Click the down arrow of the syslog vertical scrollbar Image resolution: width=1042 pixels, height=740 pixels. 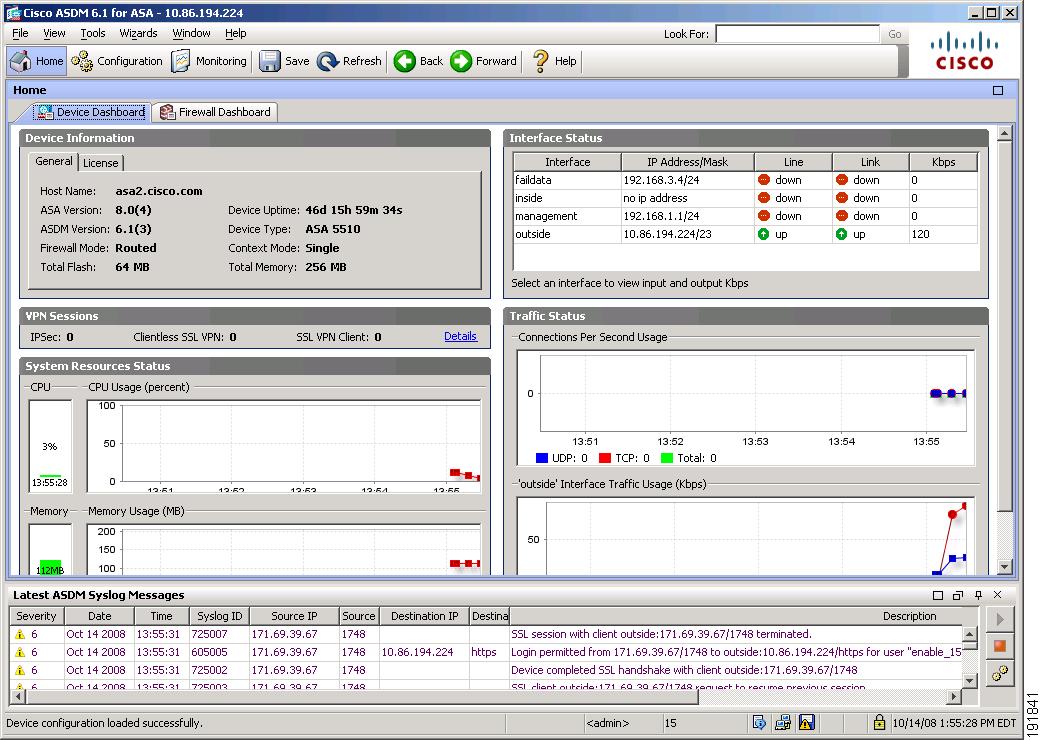(x=970, y=680)
